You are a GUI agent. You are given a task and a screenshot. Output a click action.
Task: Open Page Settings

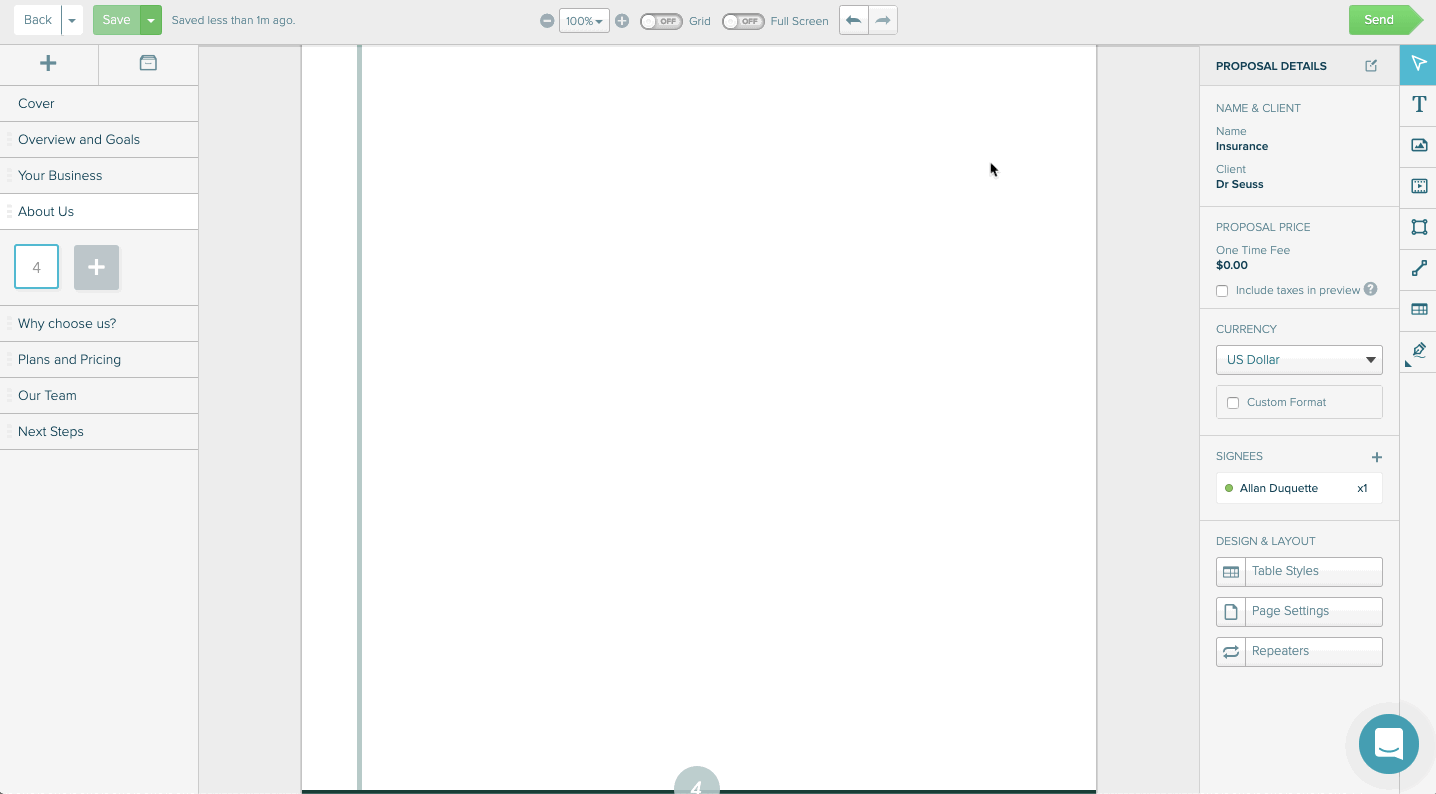click(x=1298, y=611)
